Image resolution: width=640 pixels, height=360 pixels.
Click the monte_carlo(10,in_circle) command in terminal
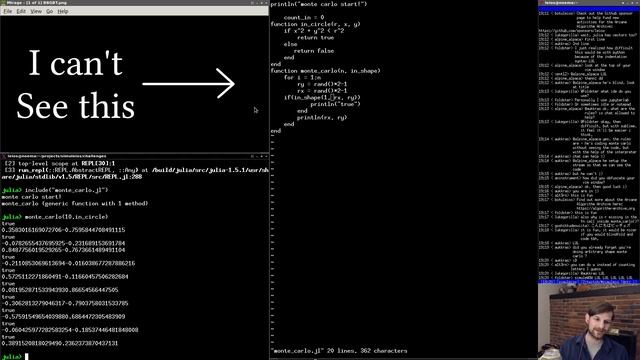(67, 217)
